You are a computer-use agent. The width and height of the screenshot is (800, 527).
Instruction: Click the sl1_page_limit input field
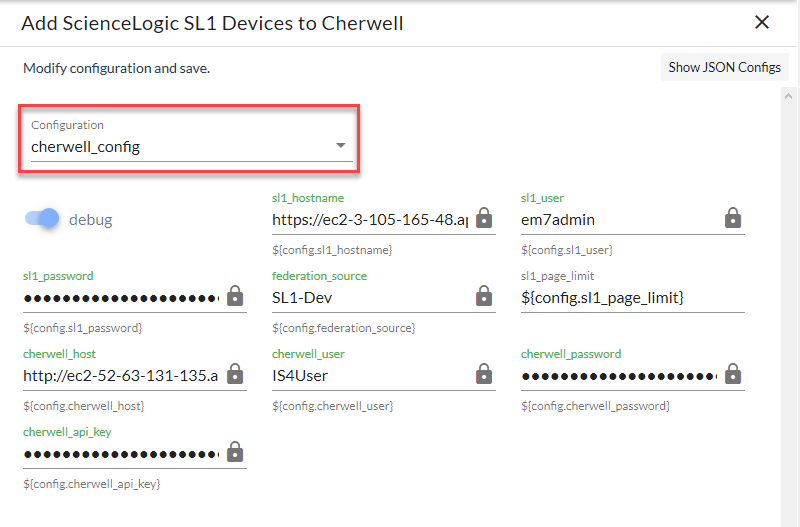[x=632, y=297]
